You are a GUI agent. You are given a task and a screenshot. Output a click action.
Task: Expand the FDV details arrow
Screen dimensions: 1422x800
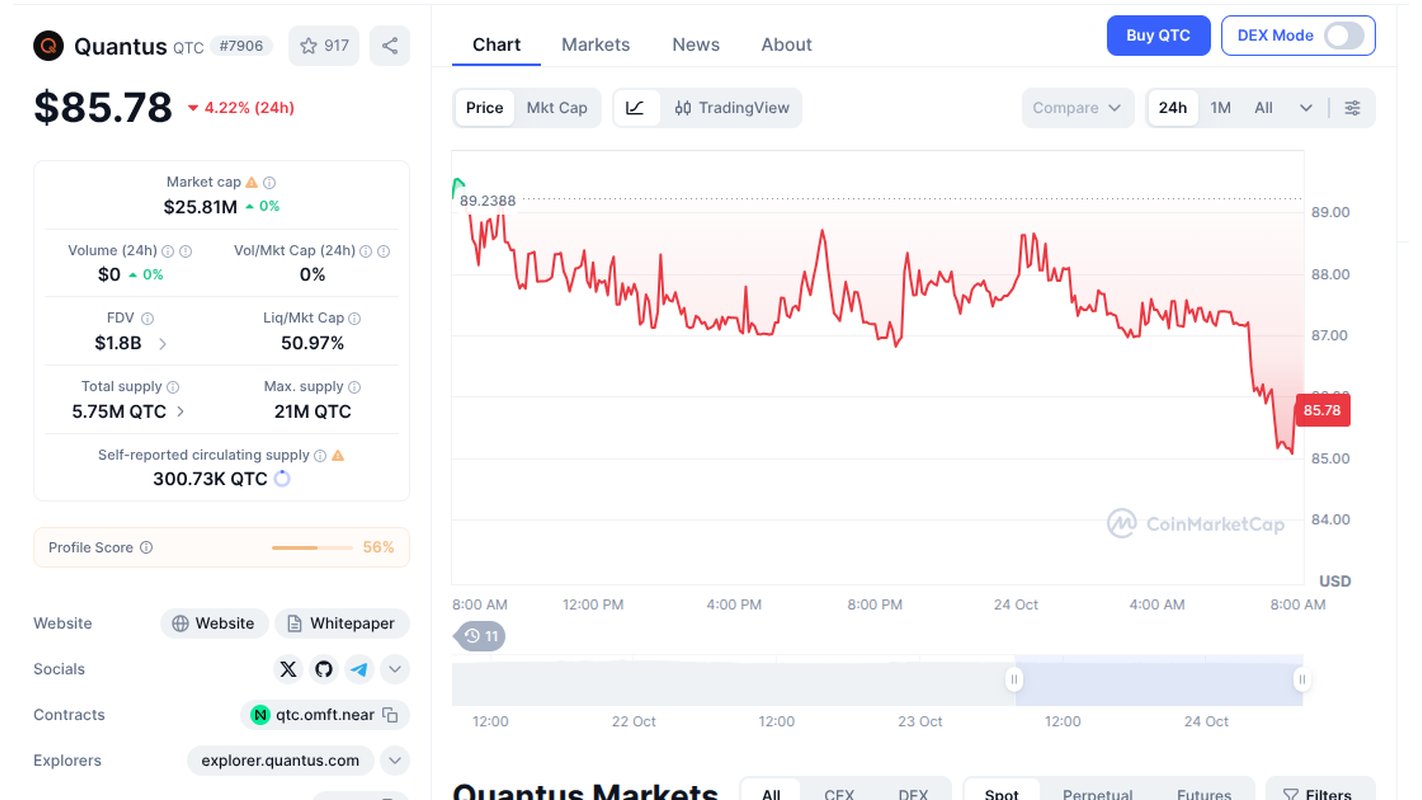click(x=163, y=343)
